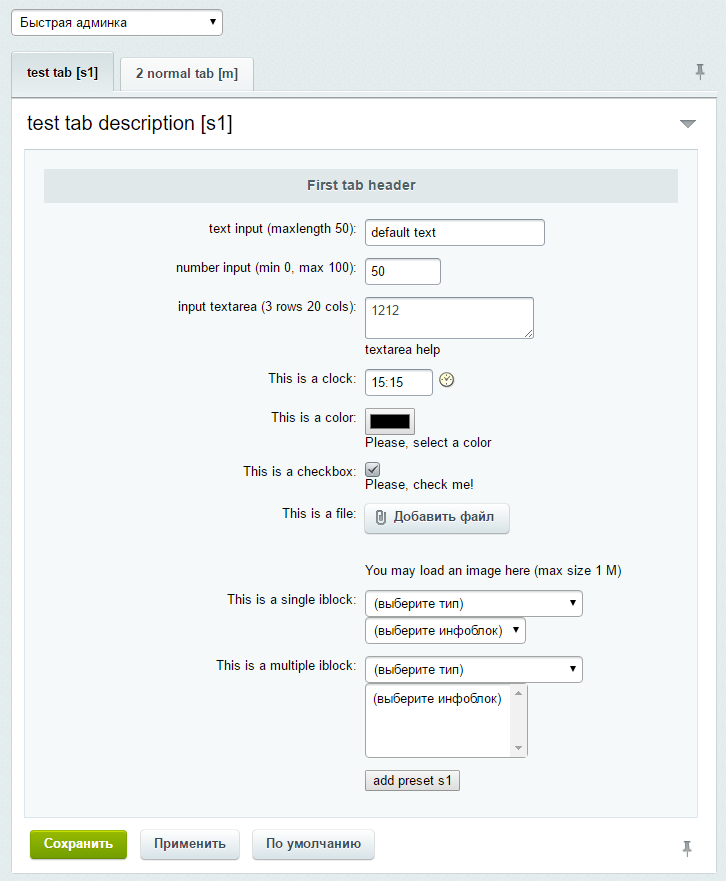The height and width of the screenshot is (881, 726).
Task: Open single iblock type dropdown
Action: [474, 603]
